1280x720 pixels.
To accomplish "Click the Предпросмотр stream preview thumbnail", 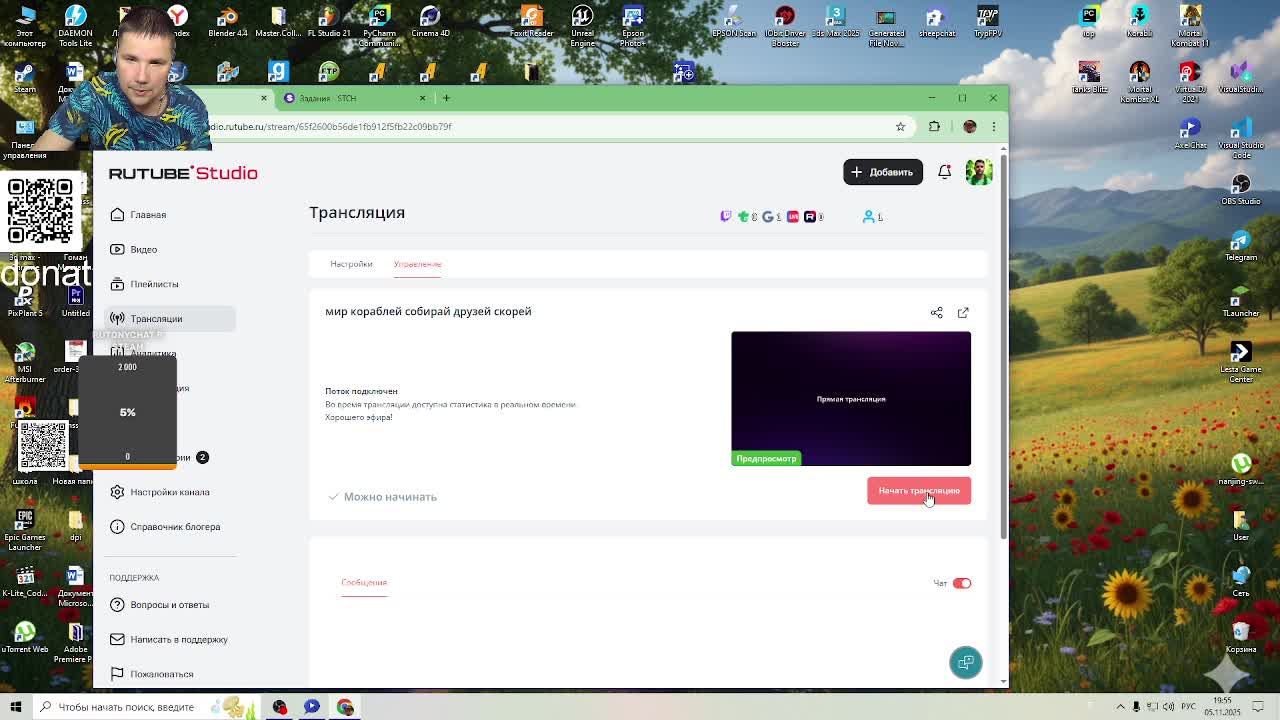I will coord(851,399).
